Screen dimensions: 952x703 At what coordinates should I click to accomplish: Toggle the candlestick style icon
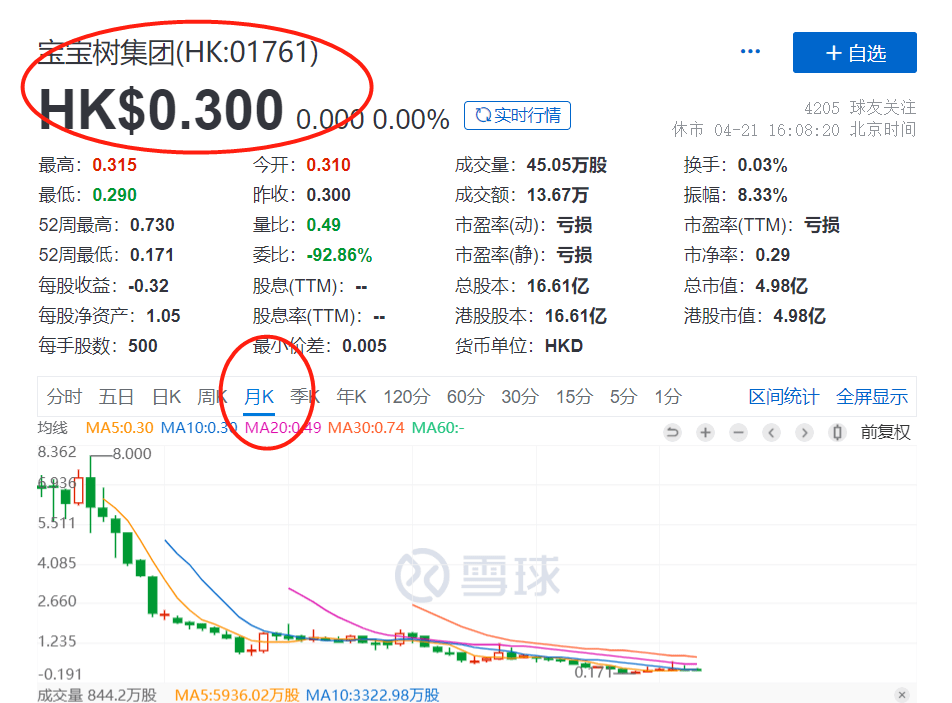click(837, 432)
